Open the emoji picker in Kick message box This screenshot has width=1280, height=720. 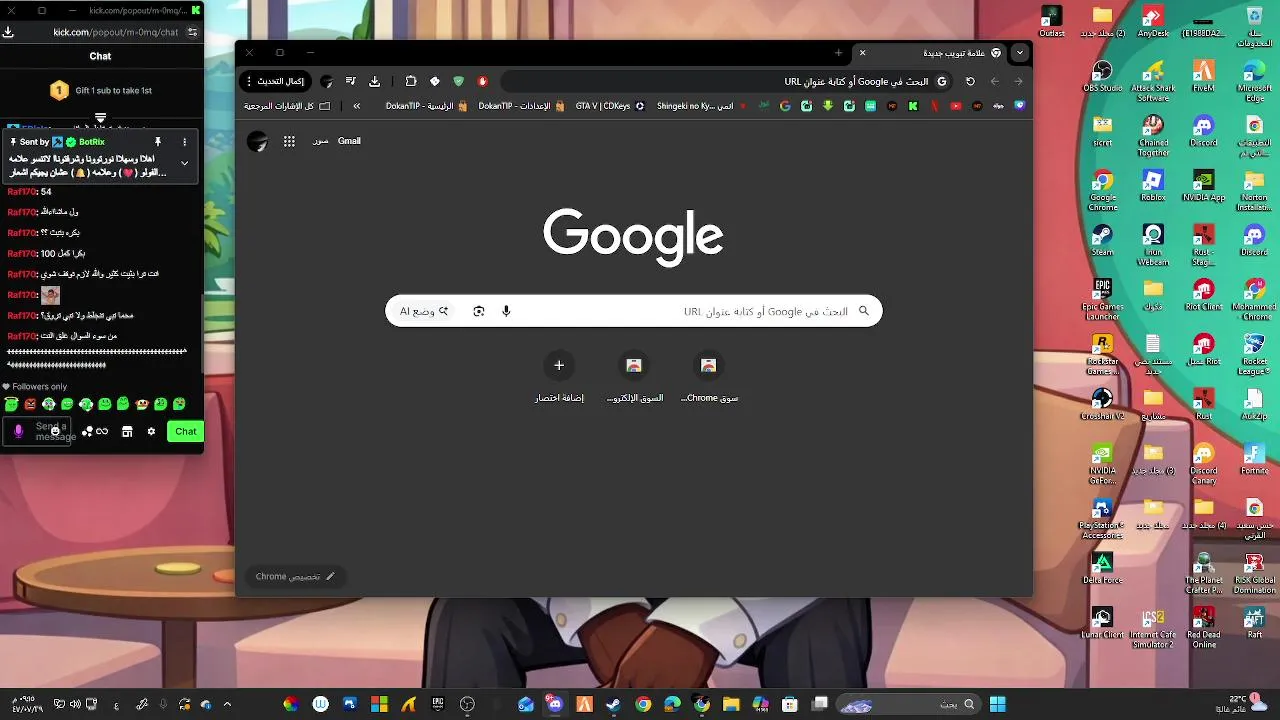(x=54, y=431)
